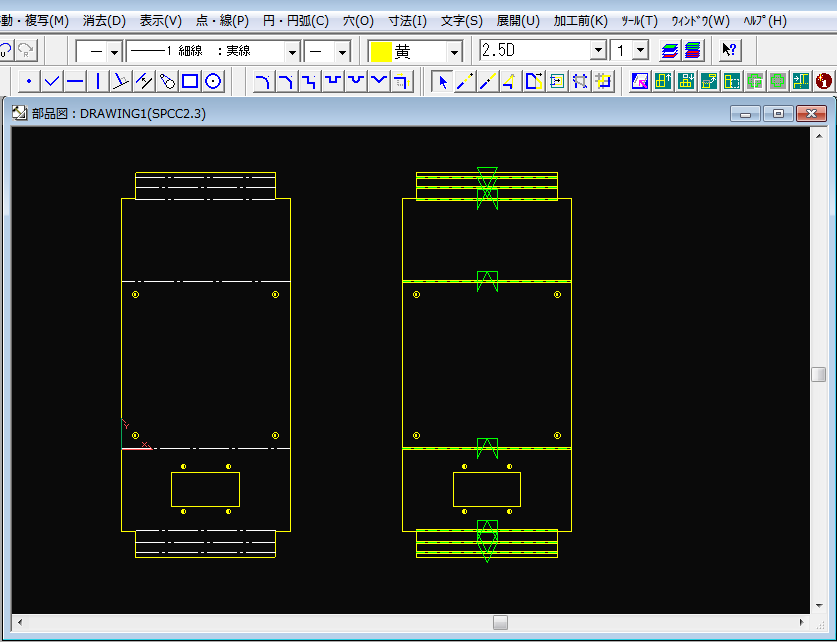Open the 穴(O) menu
Screen dimensions: 837x642
[x=358, y=21]
